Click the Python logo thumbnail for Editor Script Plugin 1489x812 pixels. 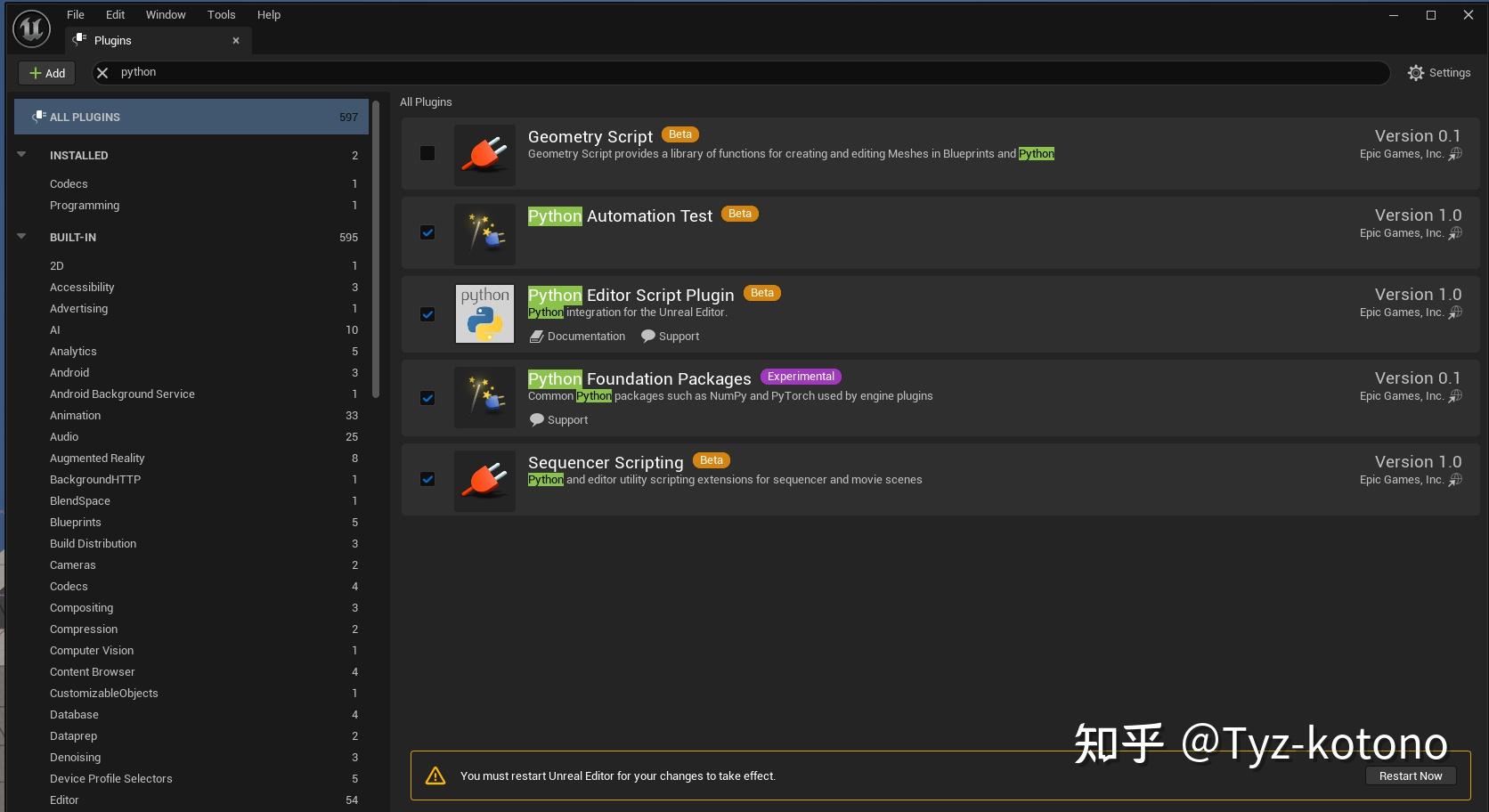coord(484,313)
